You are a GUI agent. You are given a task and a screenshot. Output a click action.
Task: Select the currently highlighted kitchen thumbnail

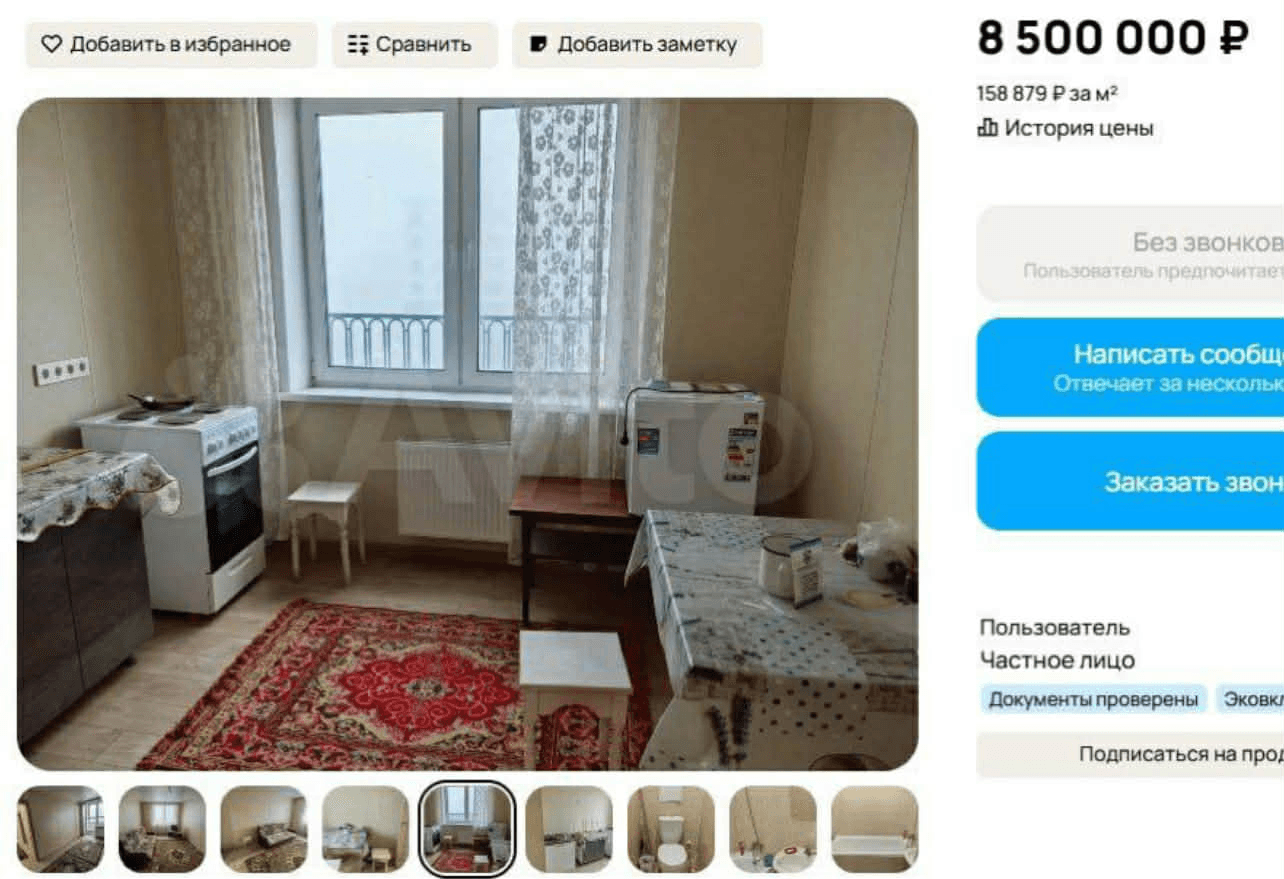[467, 829]
